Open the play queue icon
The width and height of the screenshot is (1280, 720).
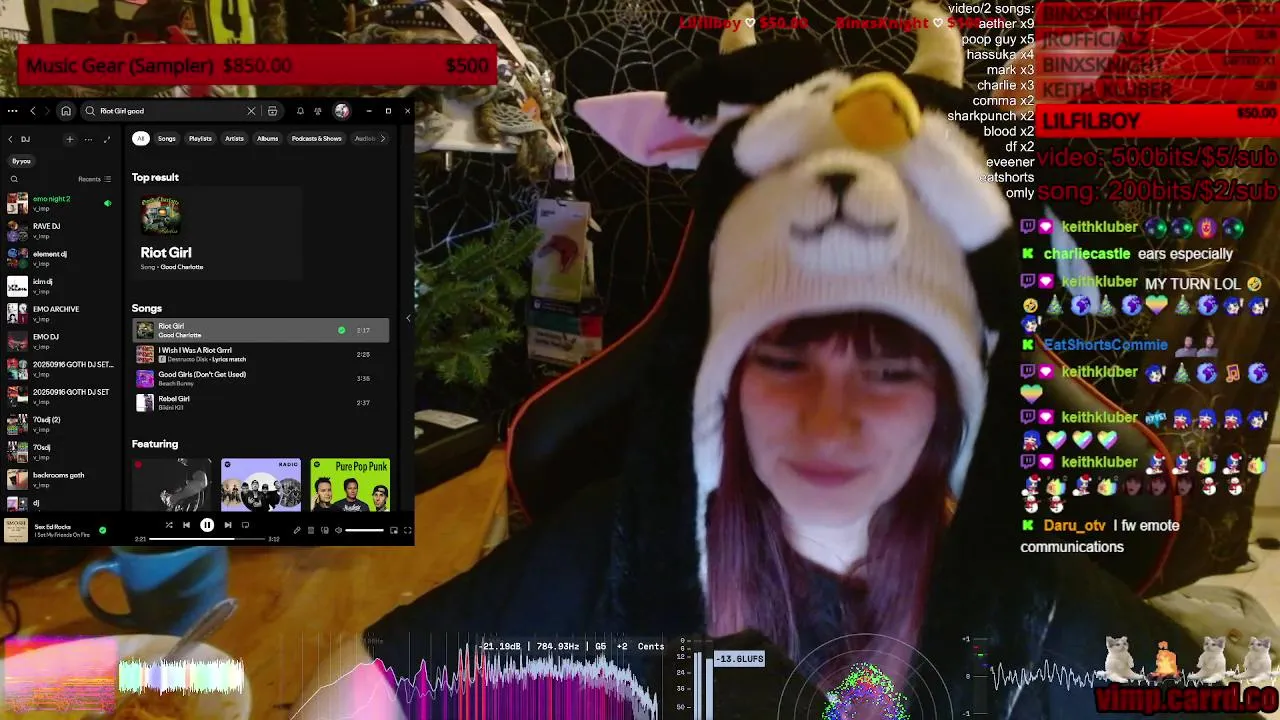click(x=311, y=530)
